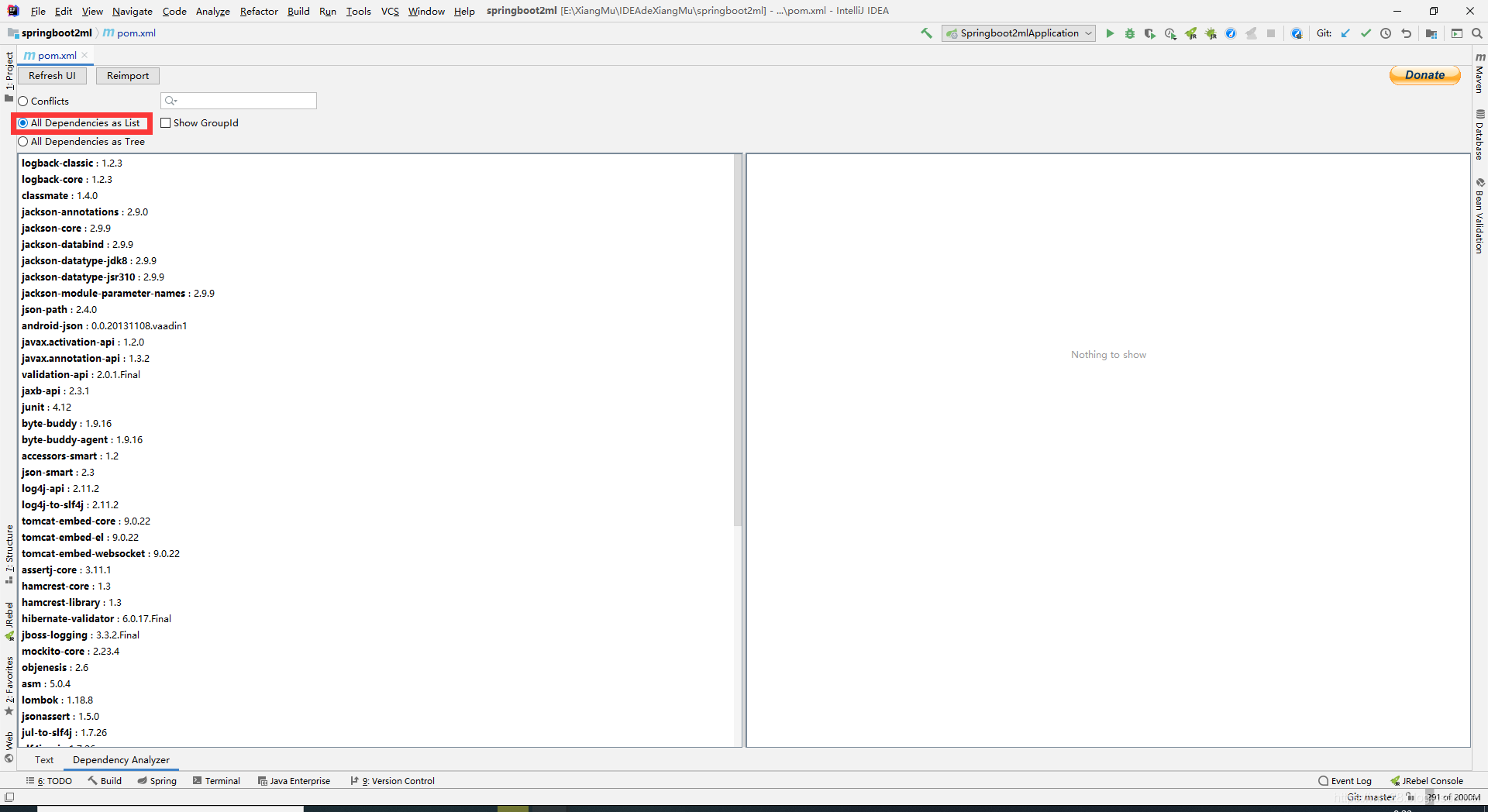Run Springboot2mlApplication with the green play icon
The height and width of the screenshot is (812, 1488).
1110,33
